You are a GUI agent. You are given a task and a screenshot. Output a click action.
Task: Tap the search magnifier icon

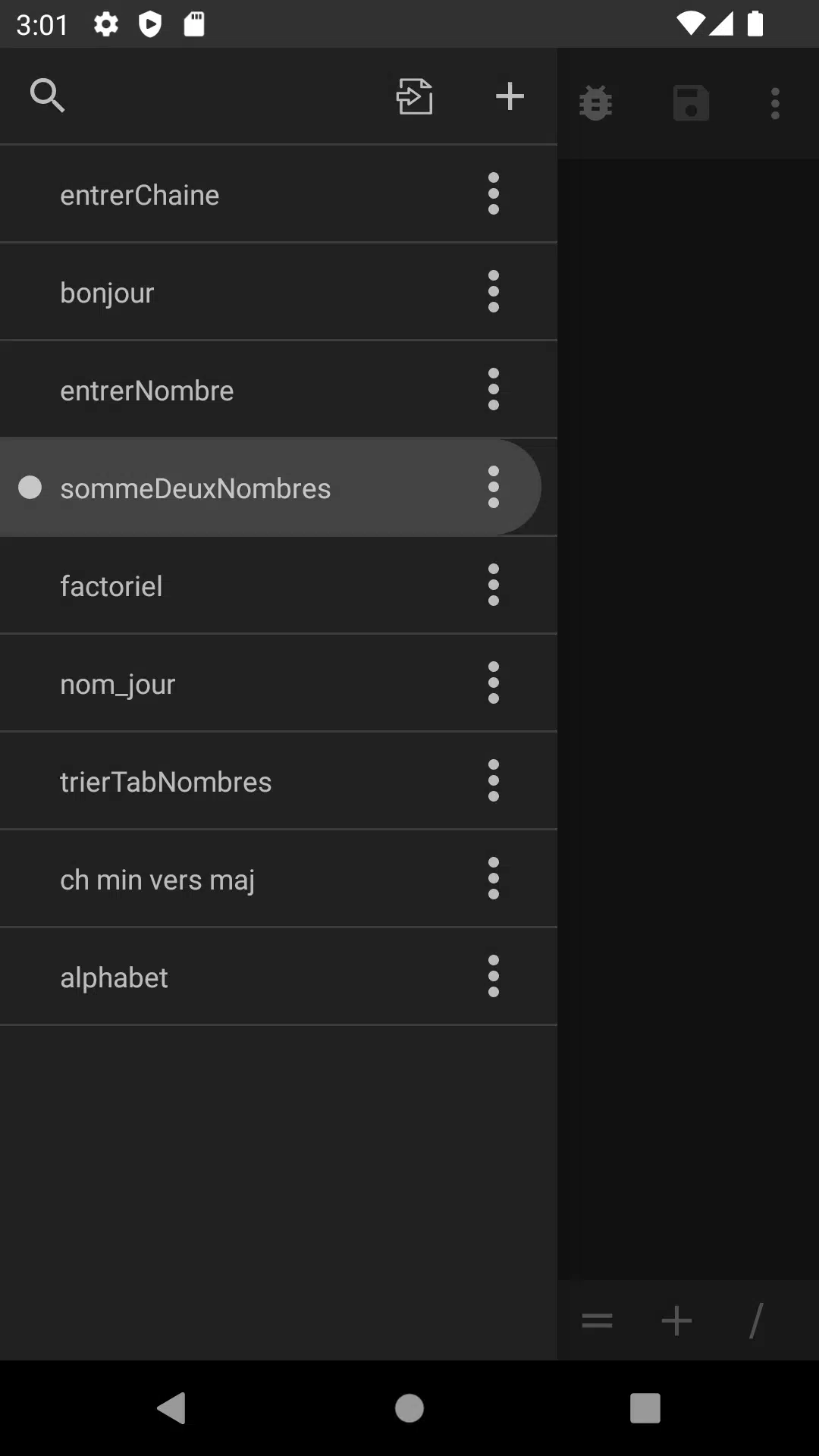(x=47, y=96)
